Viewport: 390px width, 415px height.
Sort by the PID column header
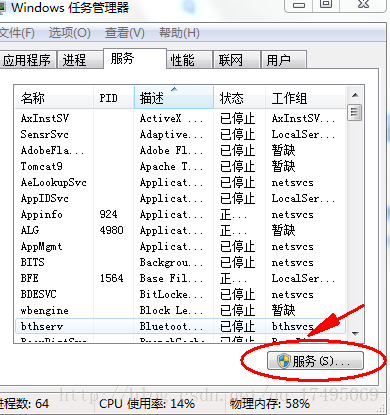[x=114, y=98]
